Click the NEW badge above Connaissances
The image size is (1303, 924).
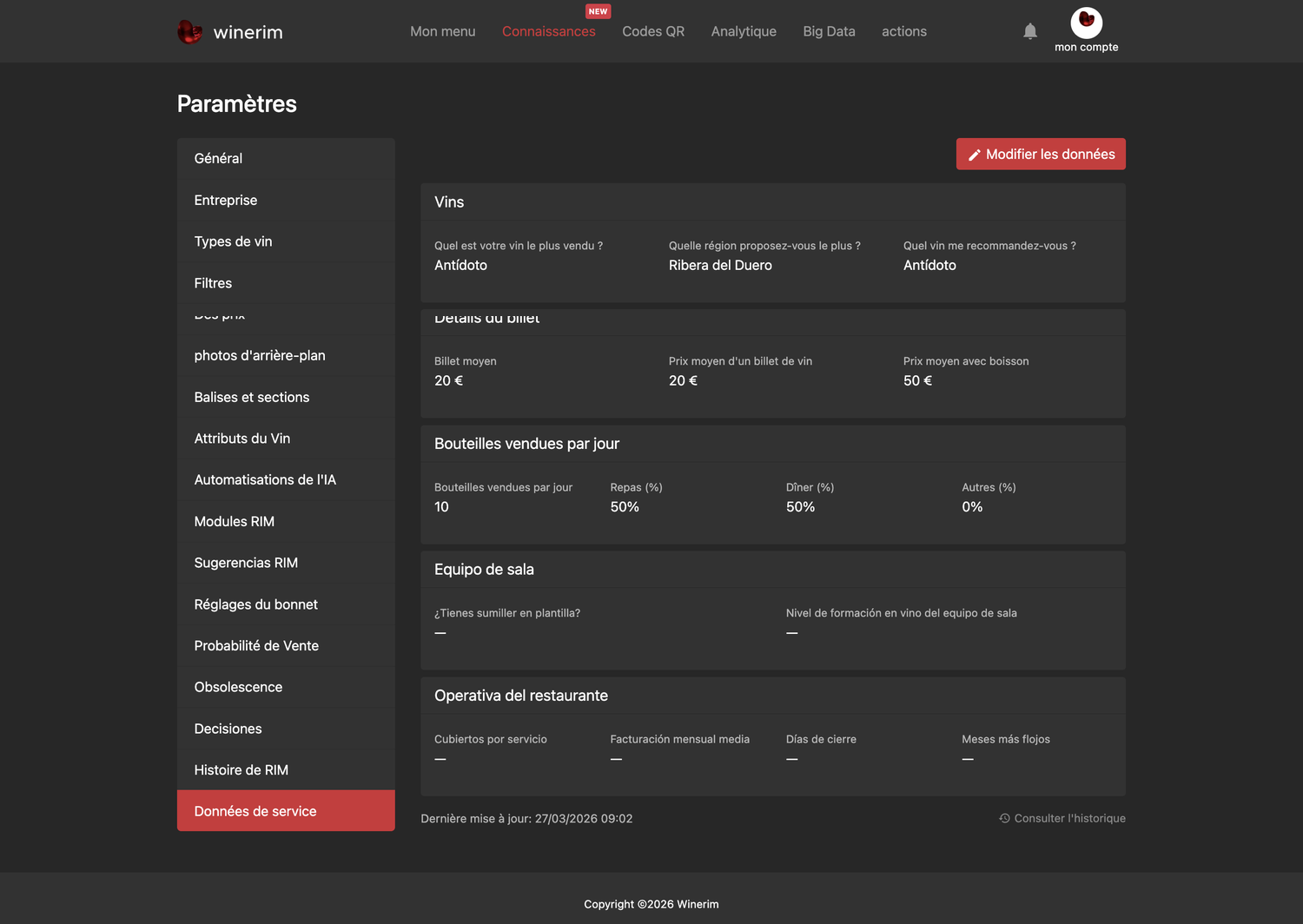[598, 11]
